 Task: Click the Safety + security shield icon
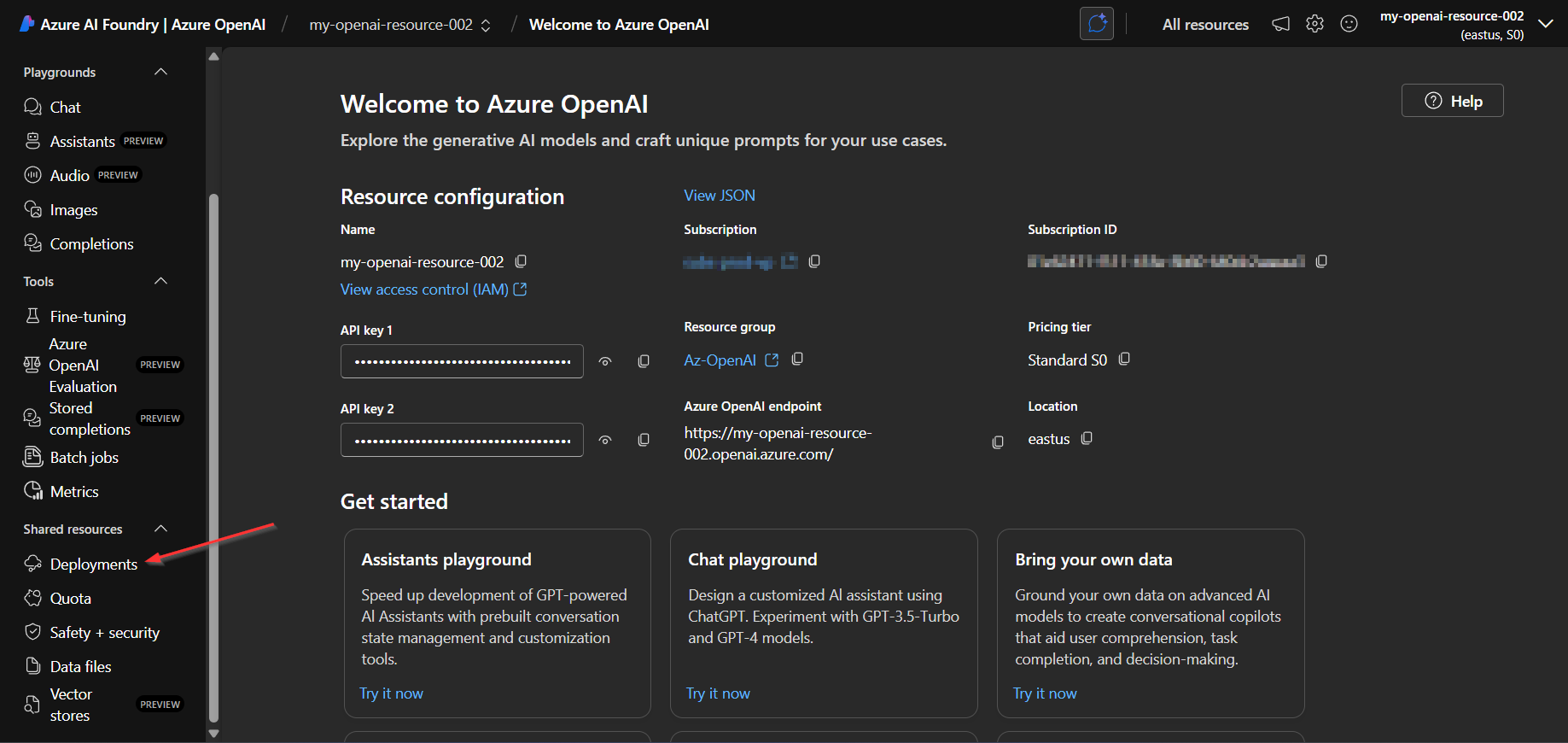[32, 632]
